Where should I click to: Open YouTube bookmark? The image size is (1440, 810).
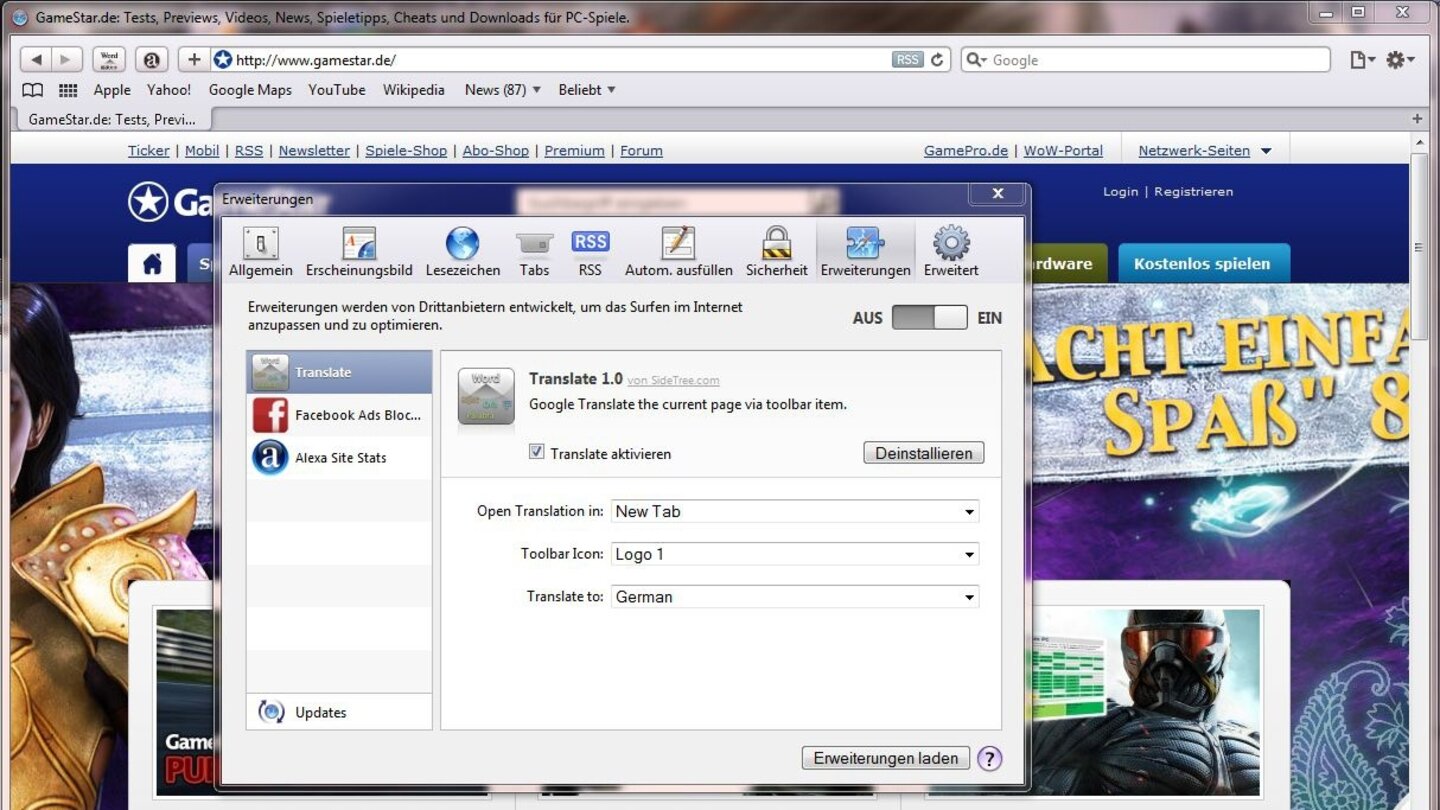(x=337, y=90)
